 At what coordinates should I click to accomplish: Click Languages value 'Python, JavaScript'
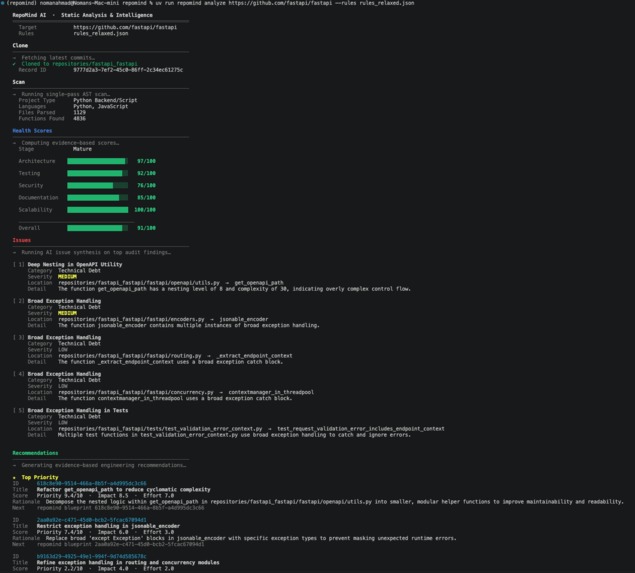point(100,106)
